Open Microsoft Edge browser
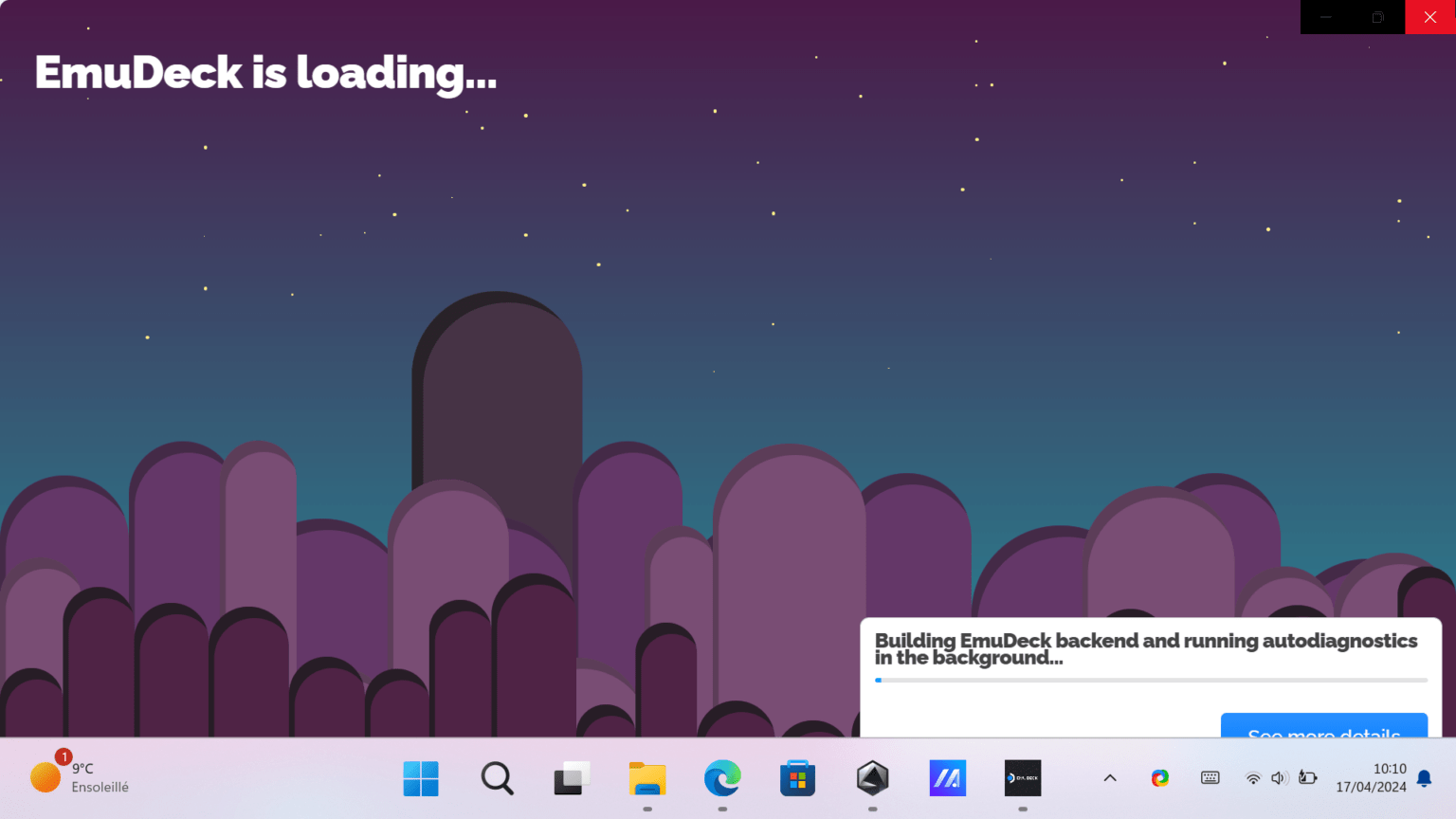This screenshot has height=819, width=1456. tap(722, 778)
